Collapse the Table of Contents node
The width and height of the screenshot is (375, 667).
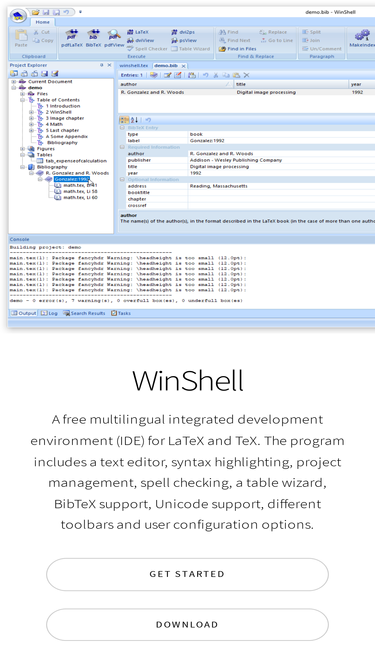23,100
